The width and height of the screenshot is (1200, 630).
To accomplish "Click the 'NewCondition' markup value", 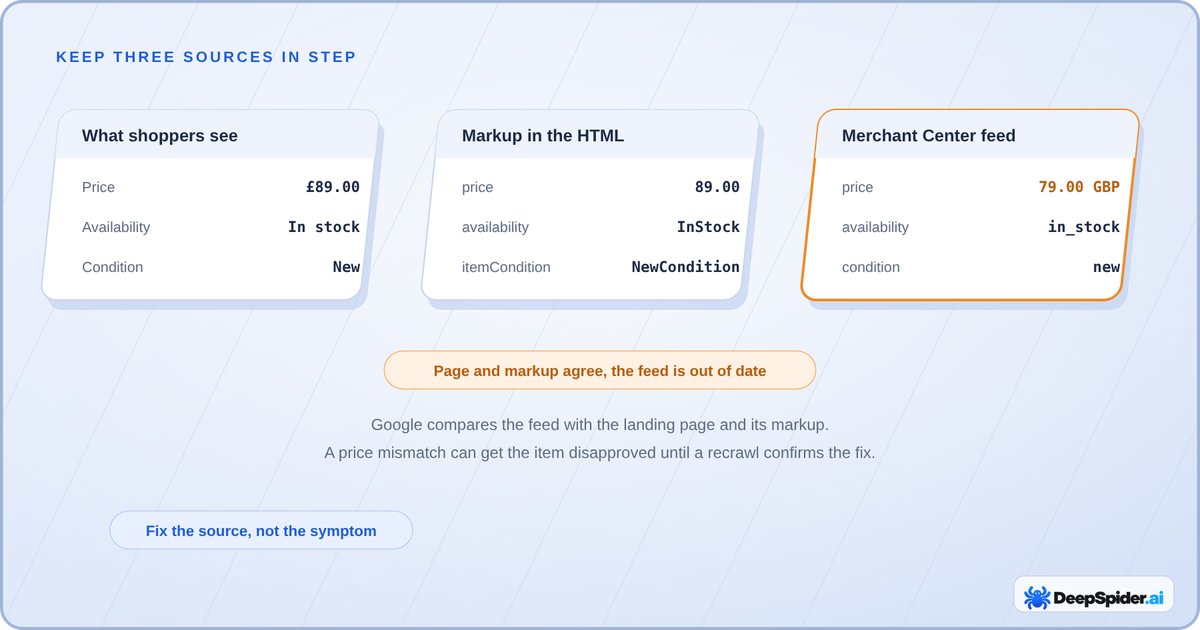I will [x=686, y=267].
